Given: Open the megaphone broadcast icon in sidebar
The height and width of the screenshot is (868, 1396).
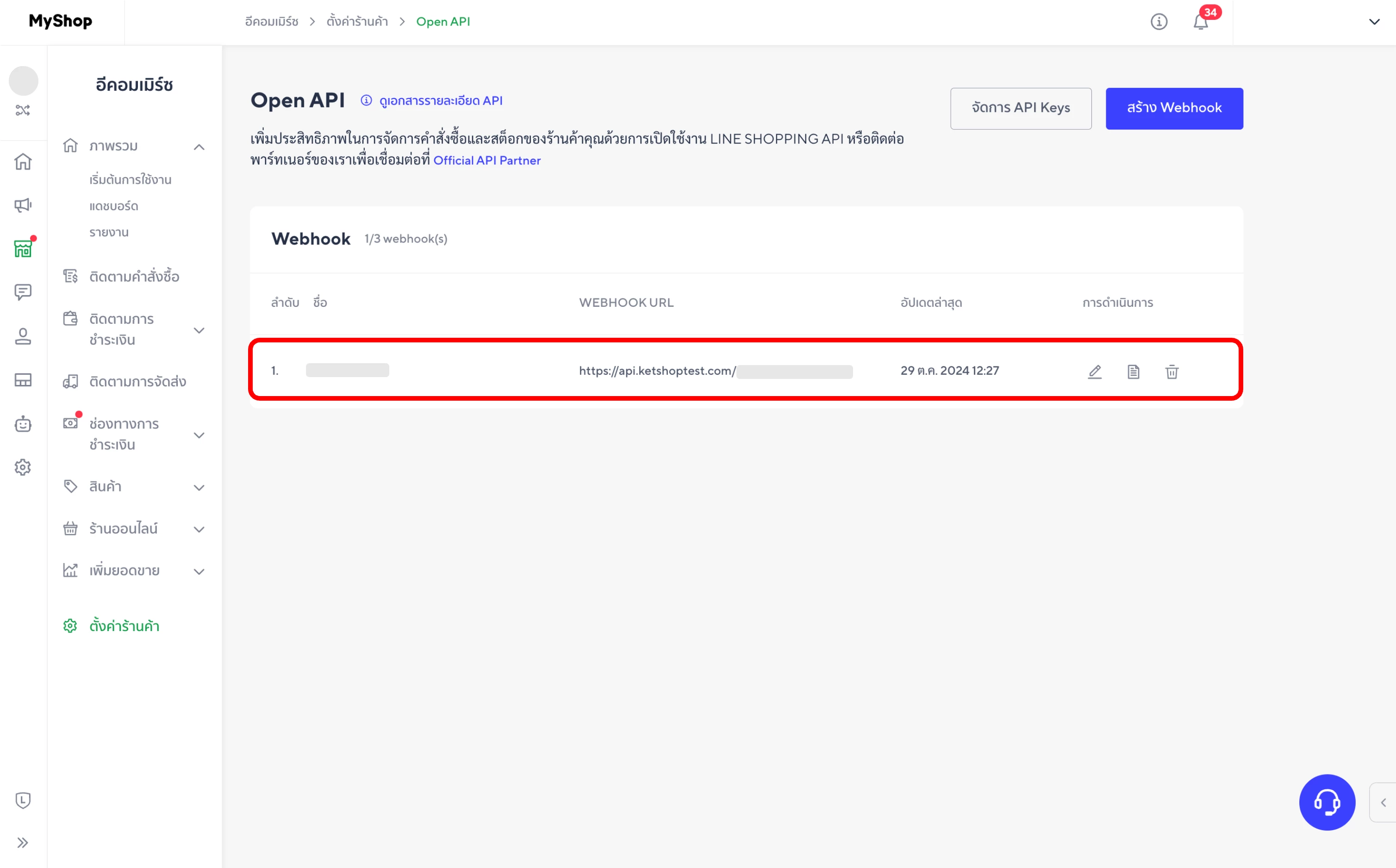Looking at the screenshot, I should tap(23, 205).
